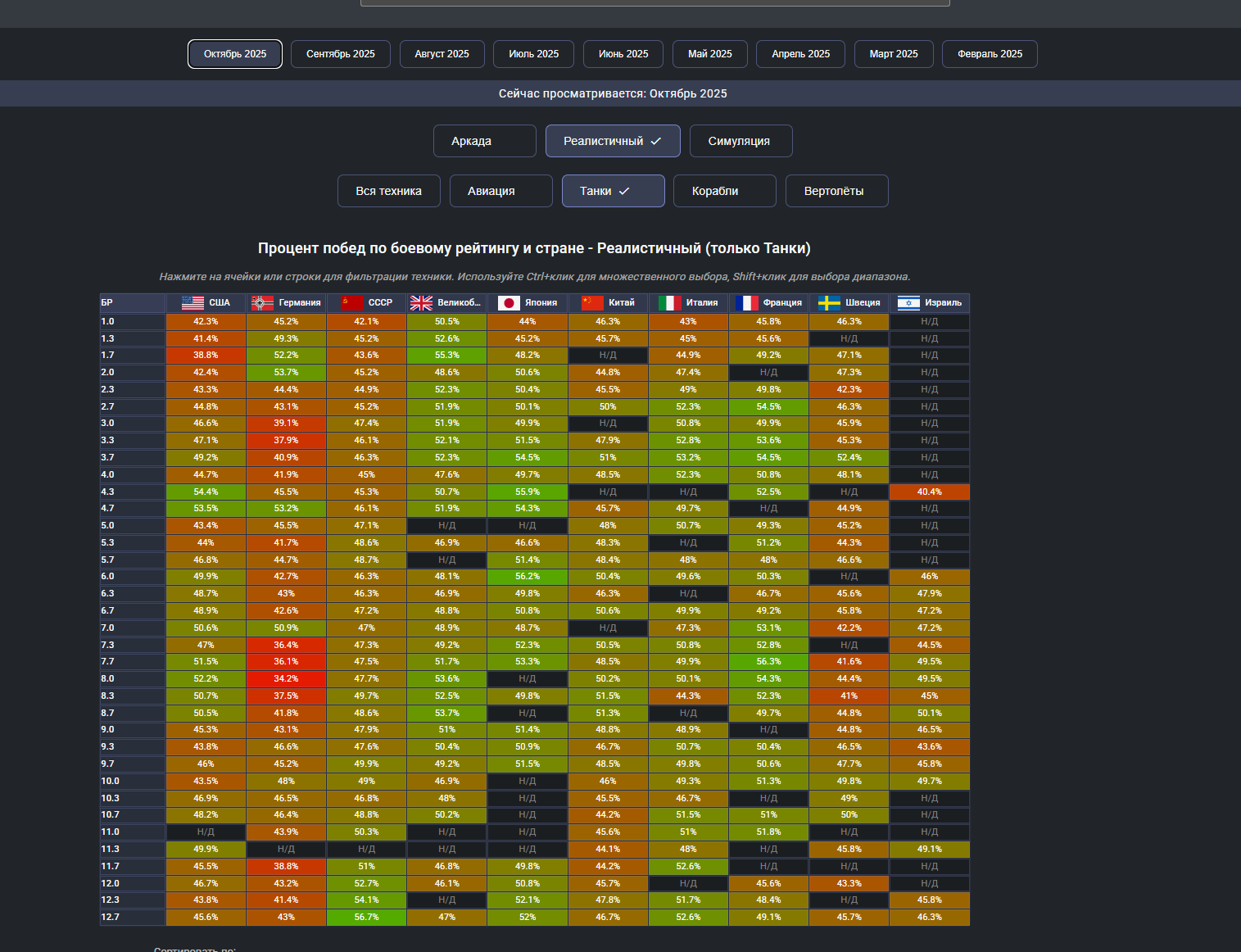Click Италия 52.6% cell in row 11.7
Viewport: 1241px width, 952px height.
tap(688, 867)
